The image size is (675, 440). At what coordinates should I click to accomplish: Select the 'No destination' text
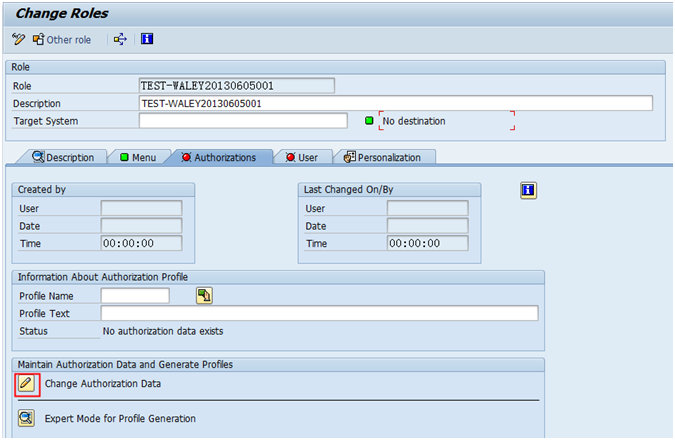click(x=414, y=121)
